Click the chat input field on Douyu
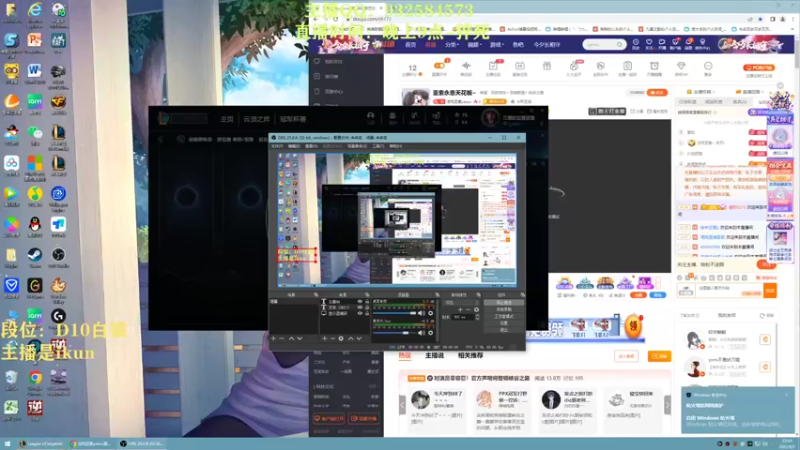Image resolution: width=800 pixels, height=450 pixels. point(729,290)
